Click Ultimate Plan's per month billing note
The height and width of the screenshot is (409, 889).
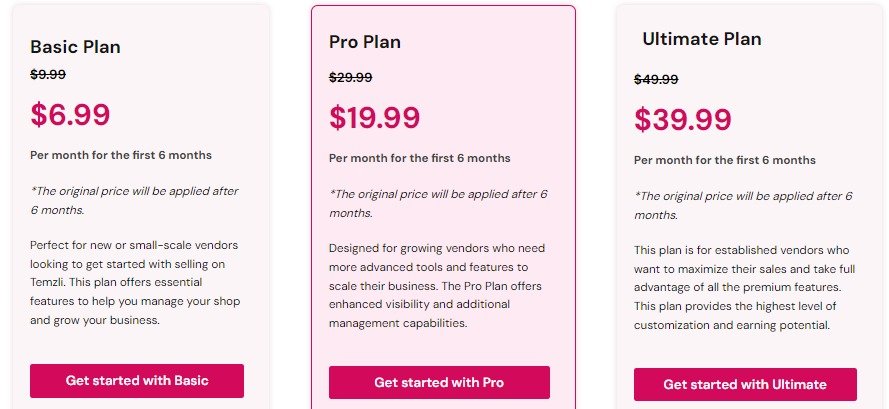(725, 161)
